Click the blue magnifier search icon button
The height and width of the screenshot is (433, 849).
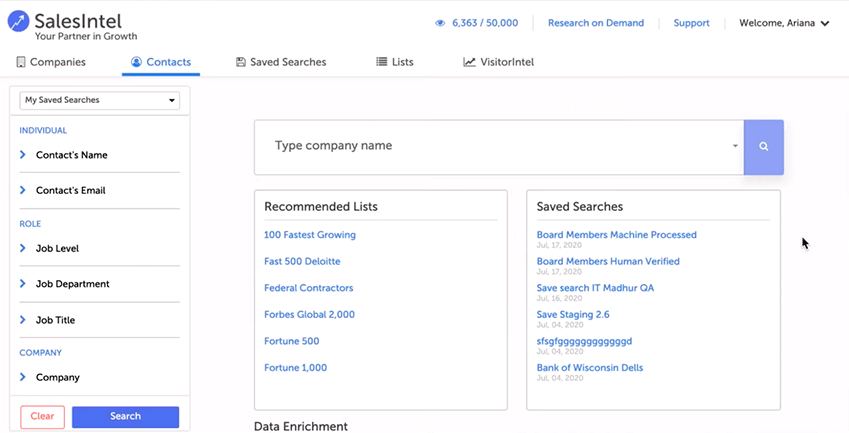(763, 147)
